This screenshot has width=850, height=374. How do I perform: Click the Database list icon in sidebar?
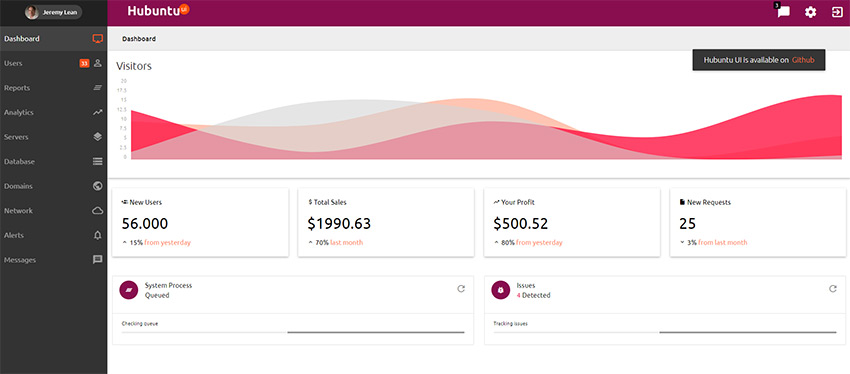pyautogui.click(x=98, y=162)
